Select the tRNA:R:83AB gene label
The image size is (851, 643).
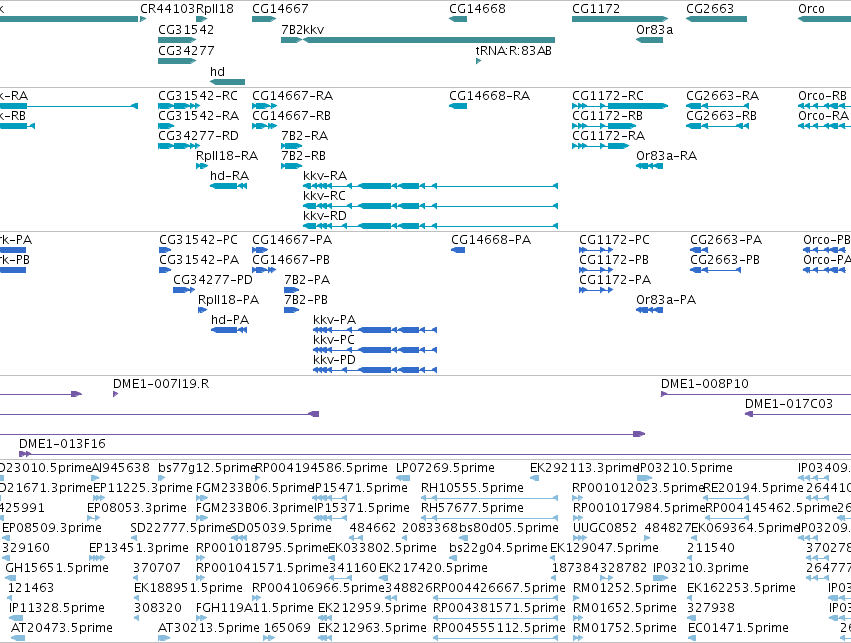513,50
